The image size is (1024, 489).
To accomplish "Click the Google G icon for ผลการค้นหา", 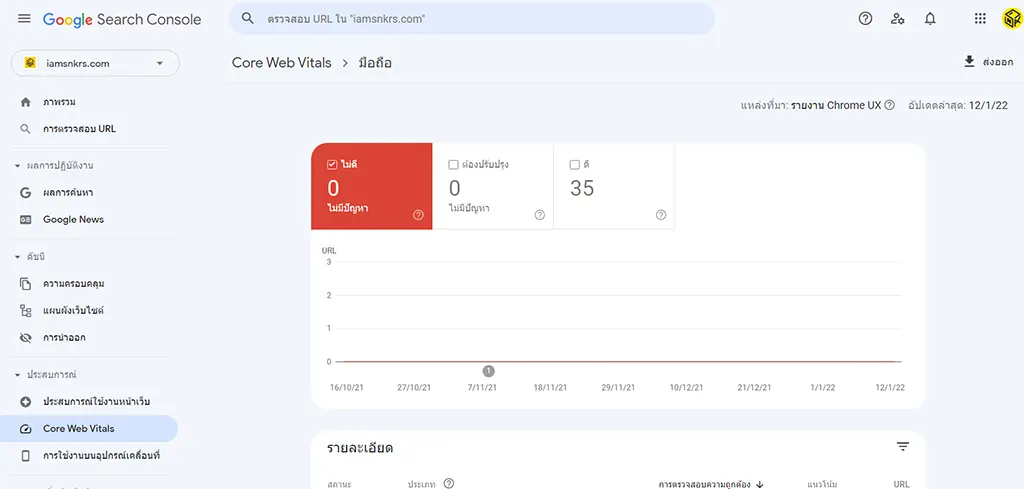I will coord(25,193).
